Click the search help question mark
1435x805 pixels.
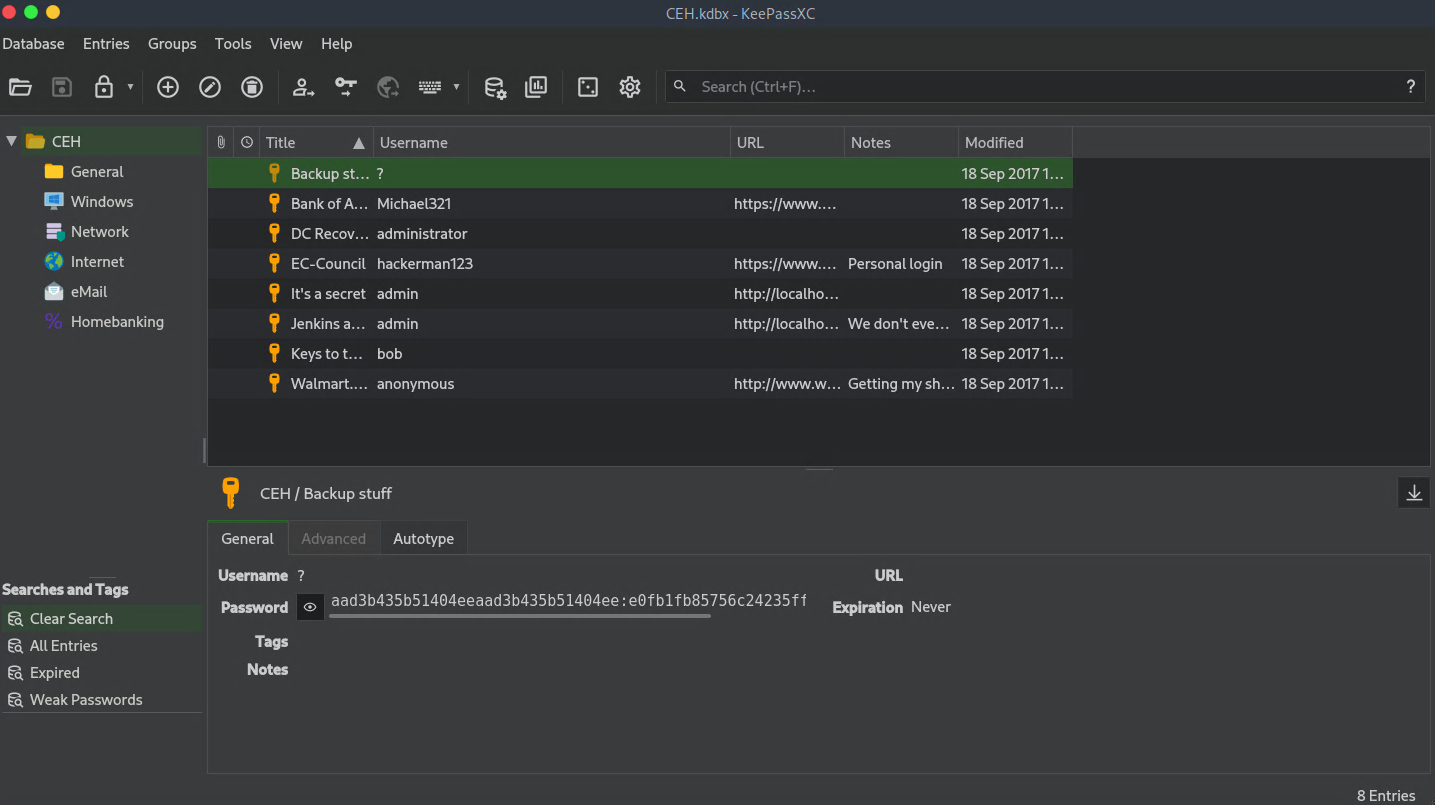coord(1410,87)
